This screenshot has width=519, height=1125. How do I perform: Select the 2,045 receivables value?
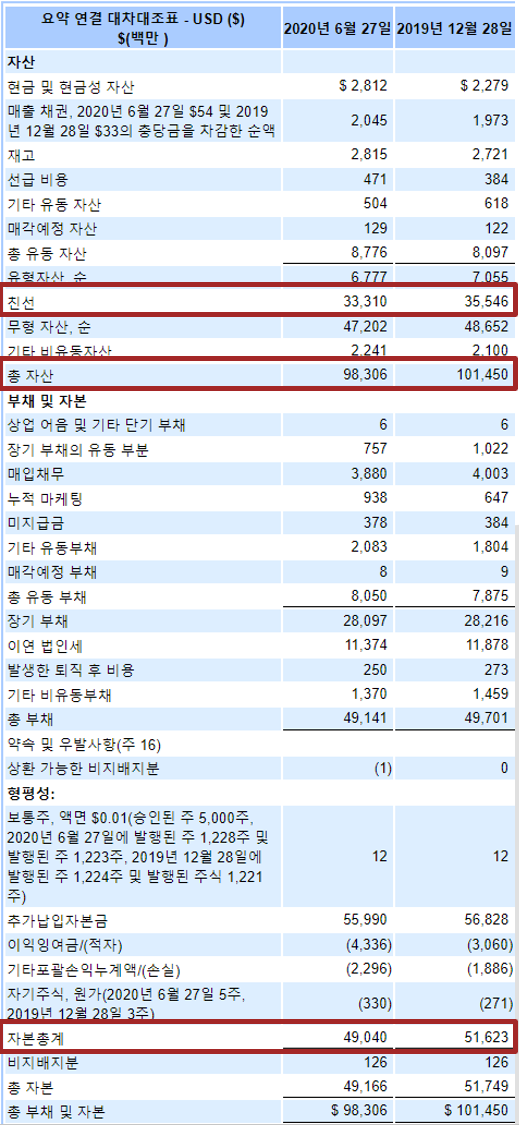tap(370, 121)
